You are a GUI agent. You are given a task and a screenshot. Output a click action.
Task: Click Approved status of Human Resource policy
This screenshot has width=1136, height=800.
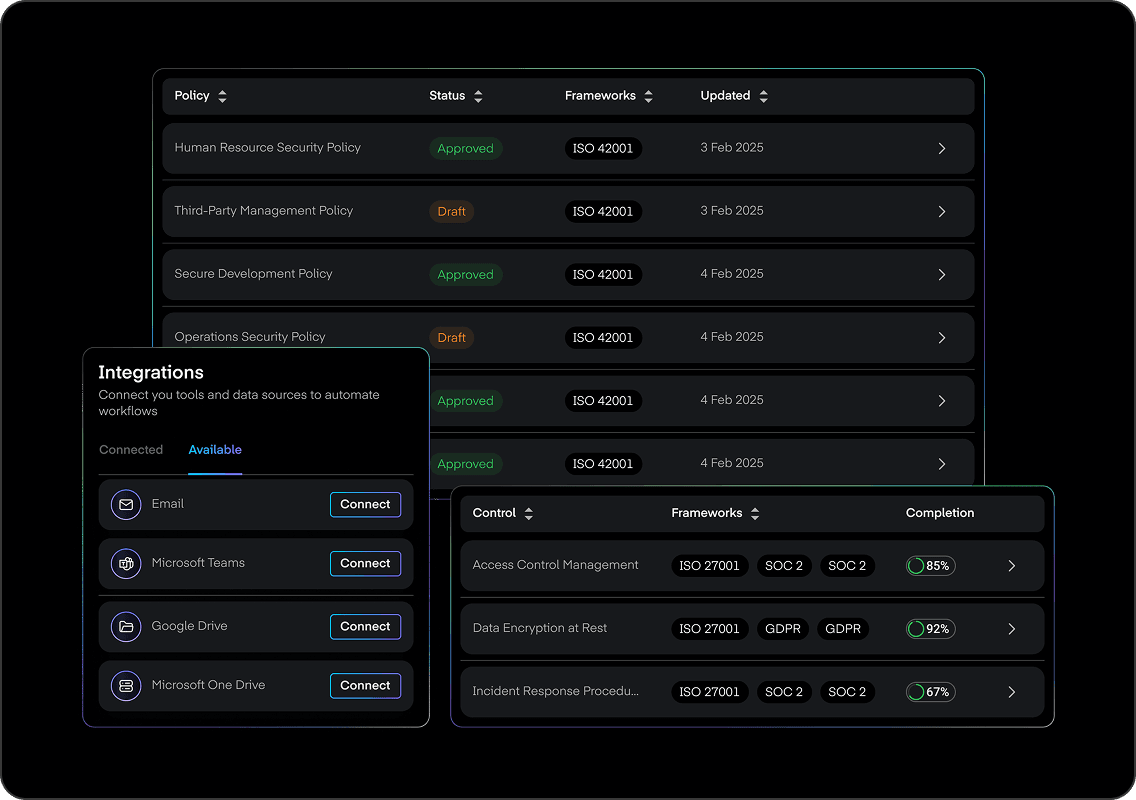(x=466, y=149)
